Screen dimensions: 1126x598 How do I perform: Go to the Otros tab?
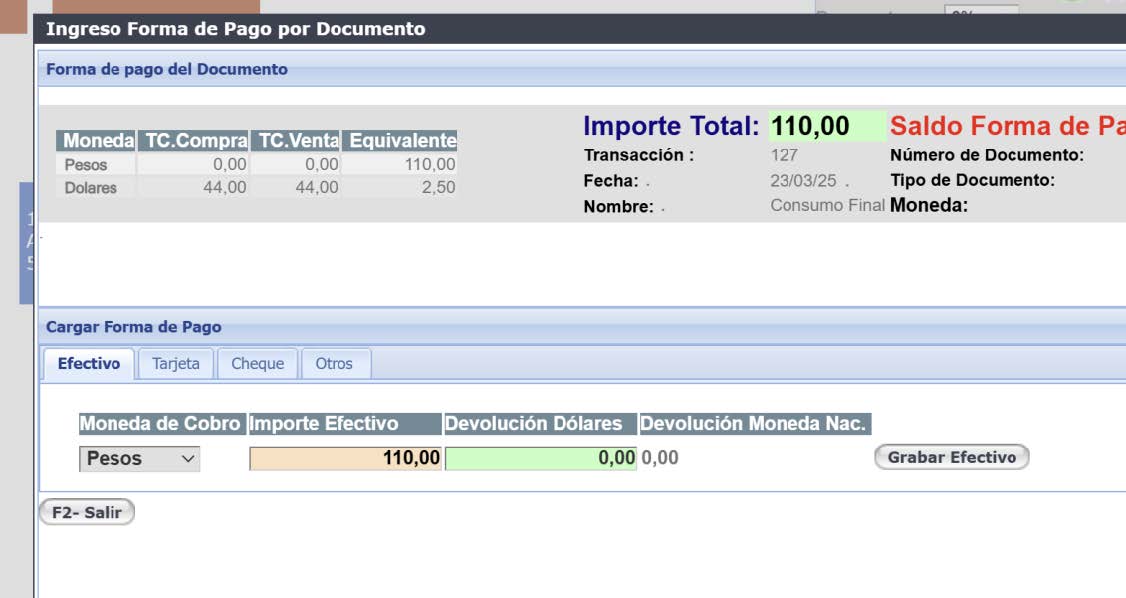[x=334, y=364]
